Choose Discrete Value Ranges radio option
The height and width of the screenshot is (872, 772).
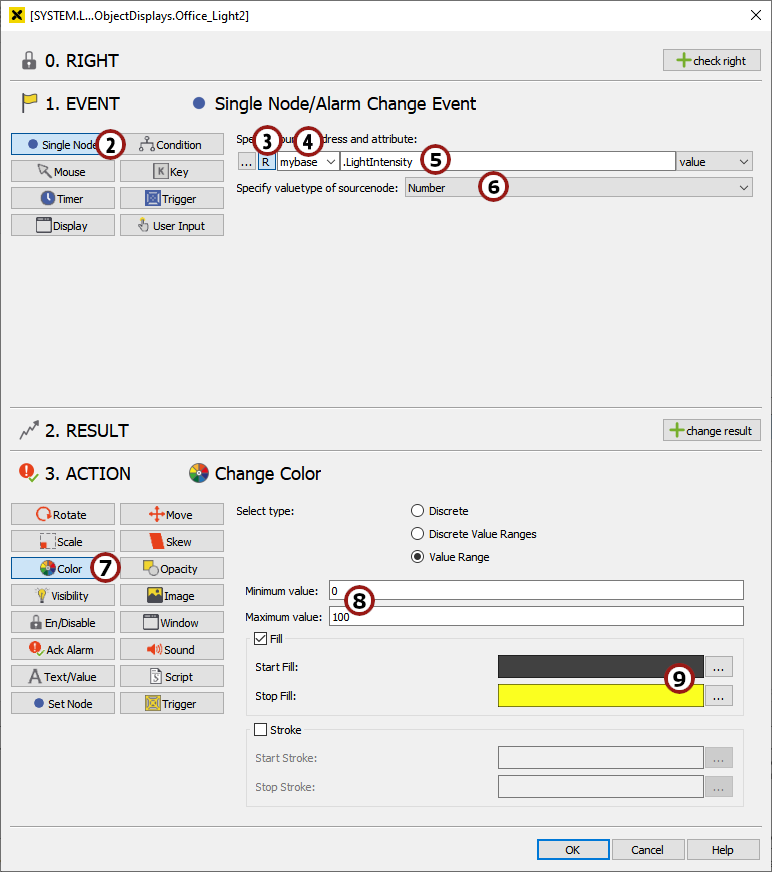pyautogui.click(x=418, y=534)
